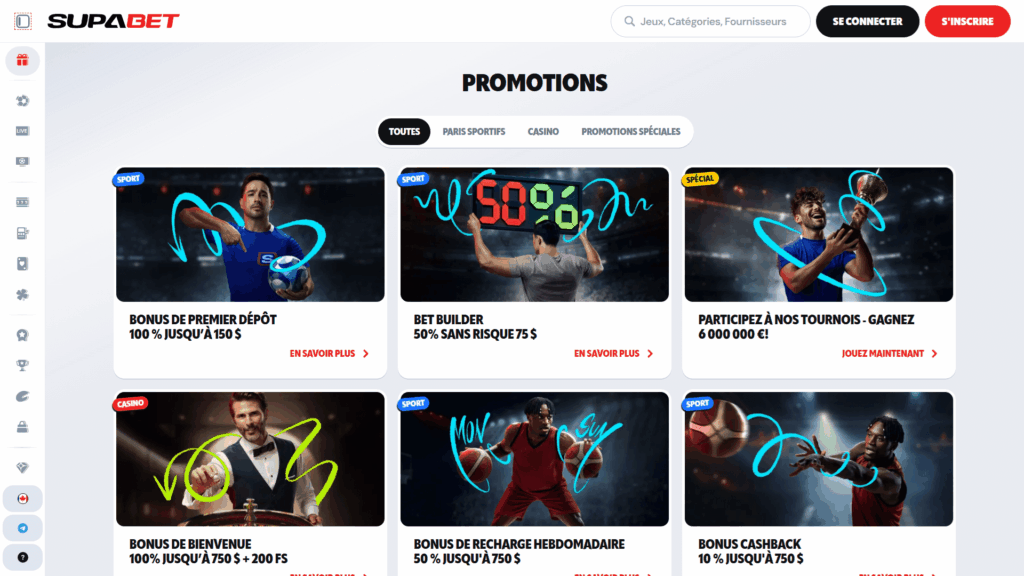Select the Paris Sportifs tab

point(473,131)
